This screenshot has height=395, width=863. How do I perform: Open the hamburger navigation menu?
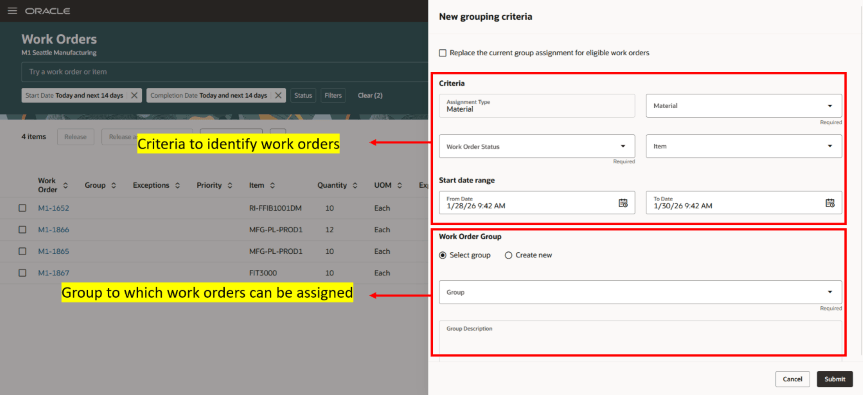[12, 11]
